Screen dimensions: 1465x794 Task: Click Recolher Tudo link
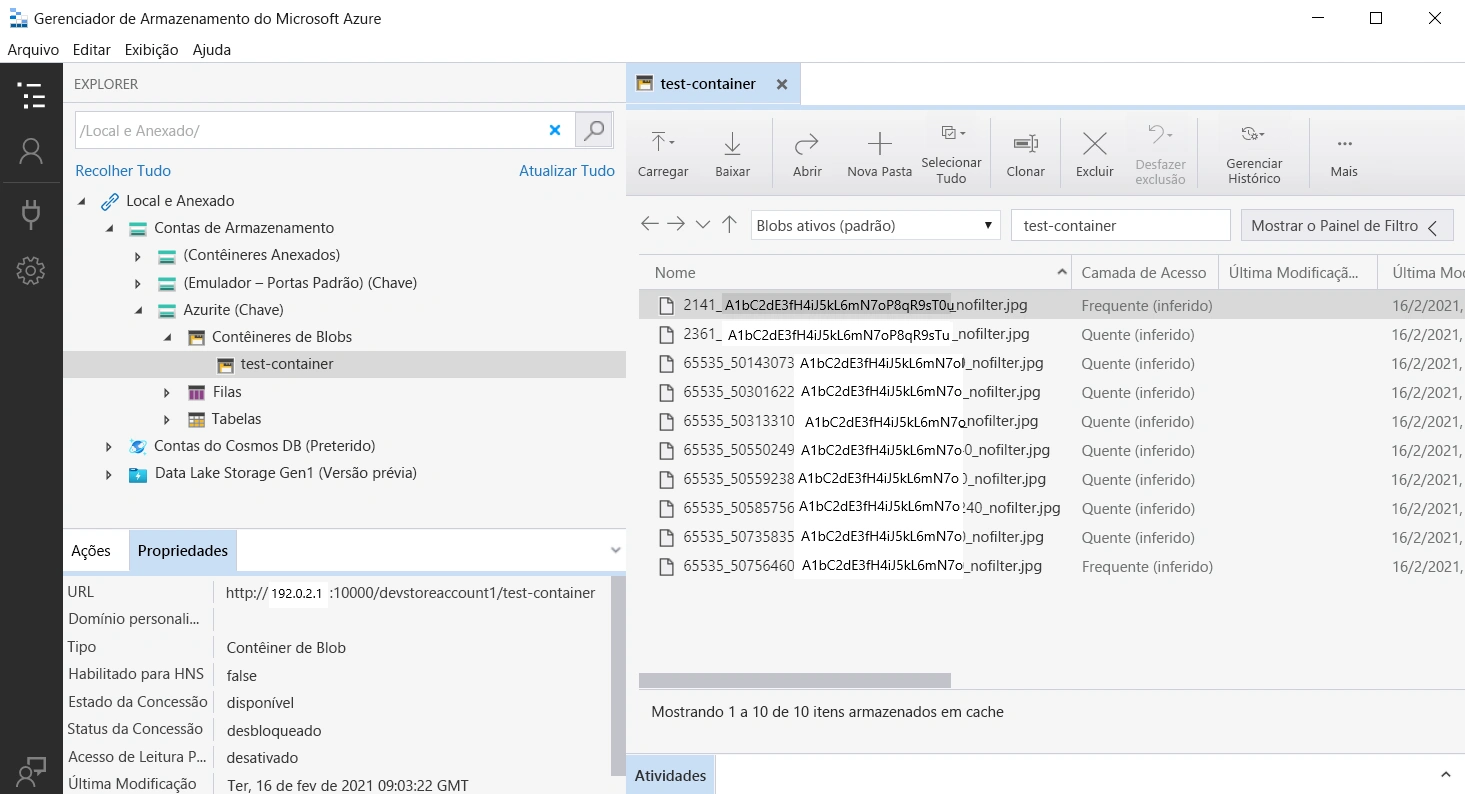click(x=123, y=171)
